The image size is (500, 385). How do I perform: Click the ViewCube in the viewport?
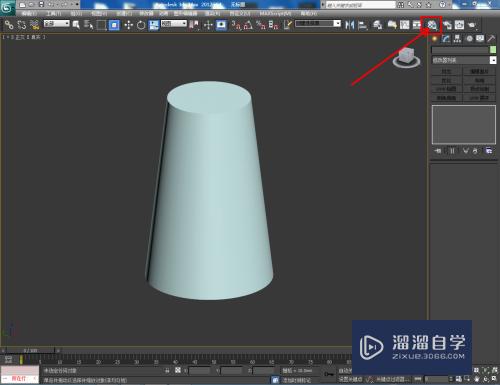click(x=406, y=57)
